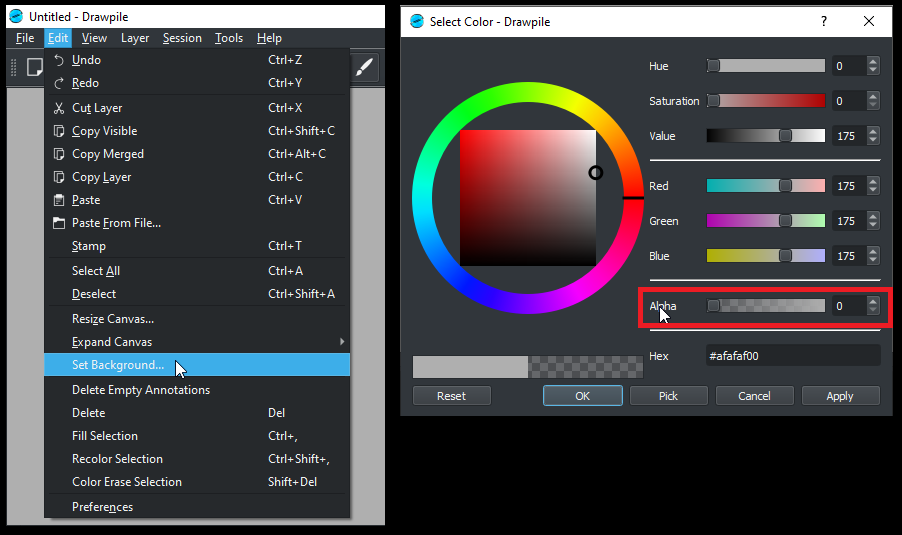Choose Recolor Selection in Edit menu

pyautogui.click(x=197, y=459)
